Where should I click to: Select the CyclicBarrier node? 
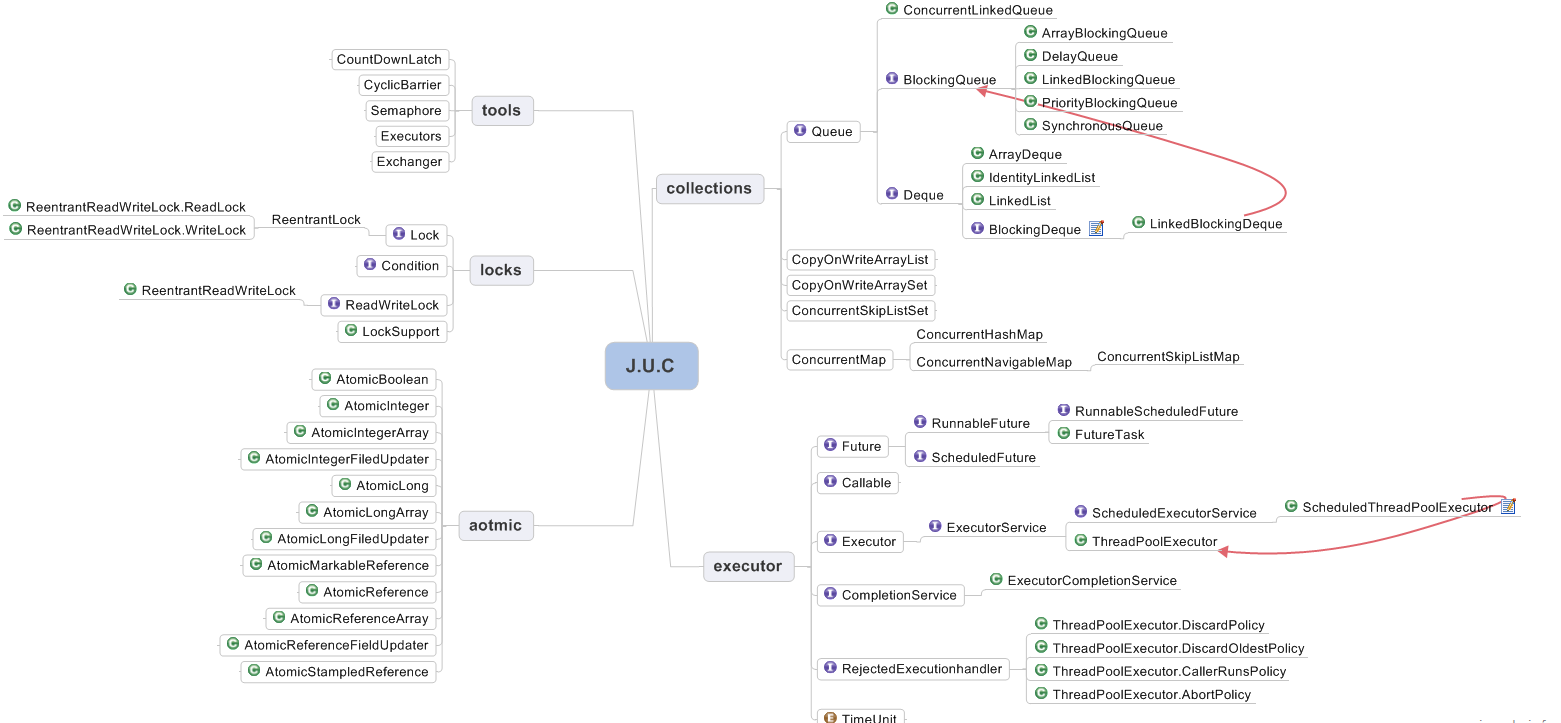pos(403,85)
